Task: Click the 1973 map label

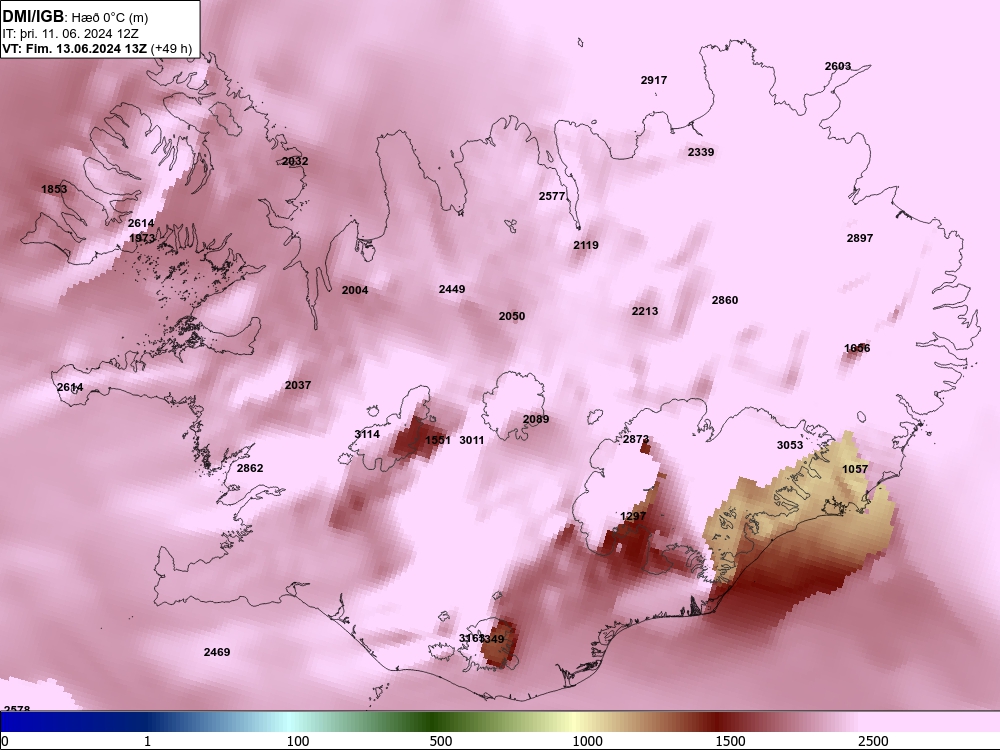Action: 142,239
